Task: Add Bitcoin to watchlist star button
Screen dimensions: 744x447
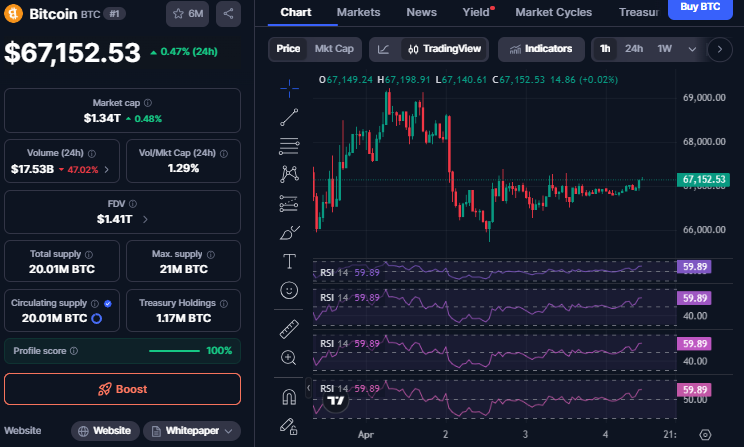Action: pyautogui.click(x=187, y=14)
